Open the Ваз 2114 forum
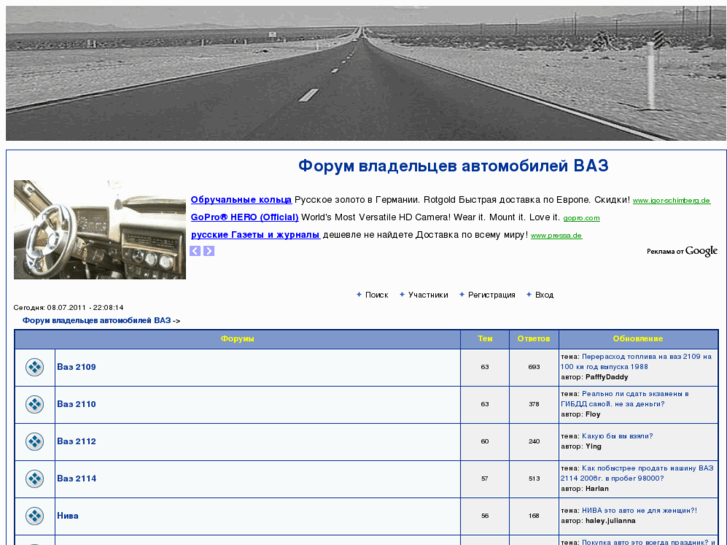Viewport: 727px width, 545px height. pyautogui.click(x=77, y=478)
